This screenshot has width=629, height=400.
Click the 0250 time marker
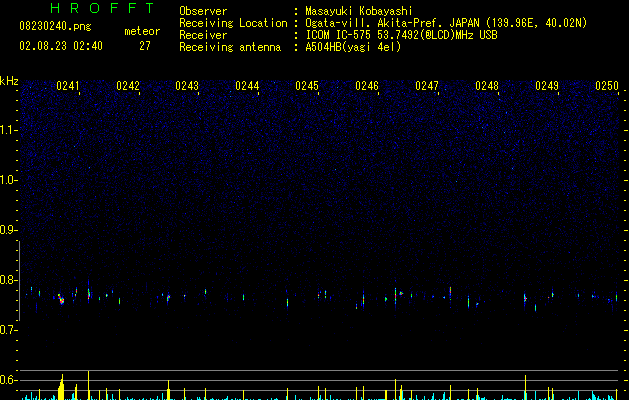pos(607,86)
